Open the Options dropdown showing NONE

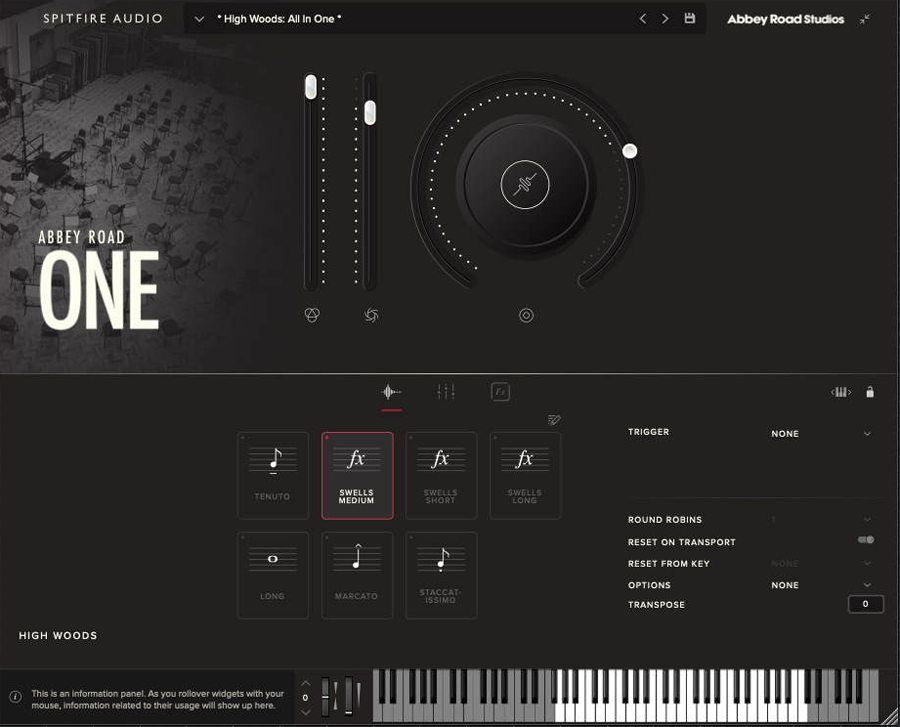click(821, 585)
